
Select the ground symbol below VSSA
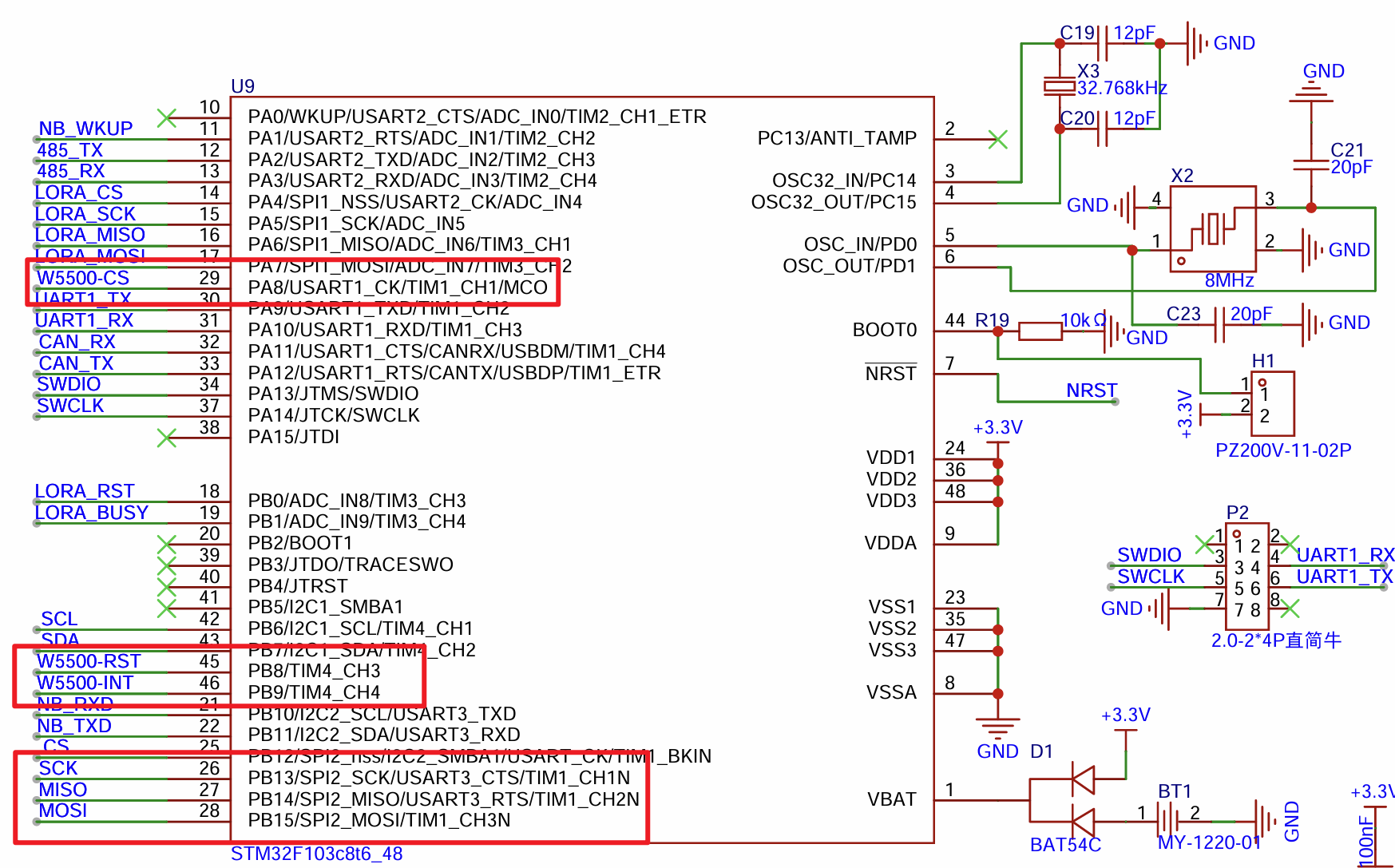click(997, 727)
